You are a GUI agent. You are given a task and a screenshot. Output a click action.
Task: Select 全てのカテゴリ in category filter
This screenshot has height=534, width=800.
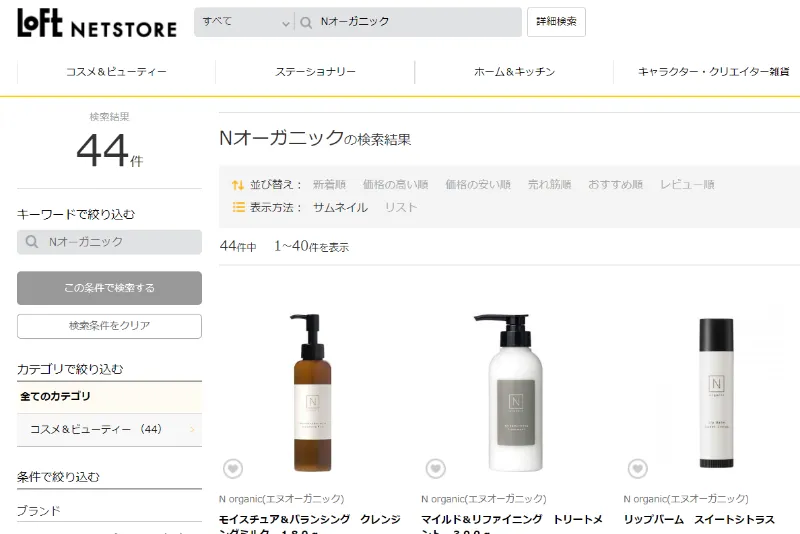(109, 397)
